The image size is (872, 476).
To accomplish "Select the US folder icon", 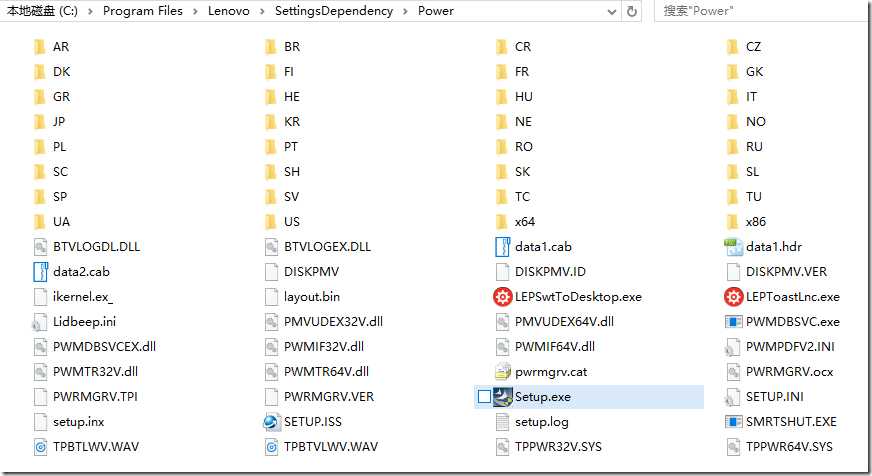I will [271, 221].
